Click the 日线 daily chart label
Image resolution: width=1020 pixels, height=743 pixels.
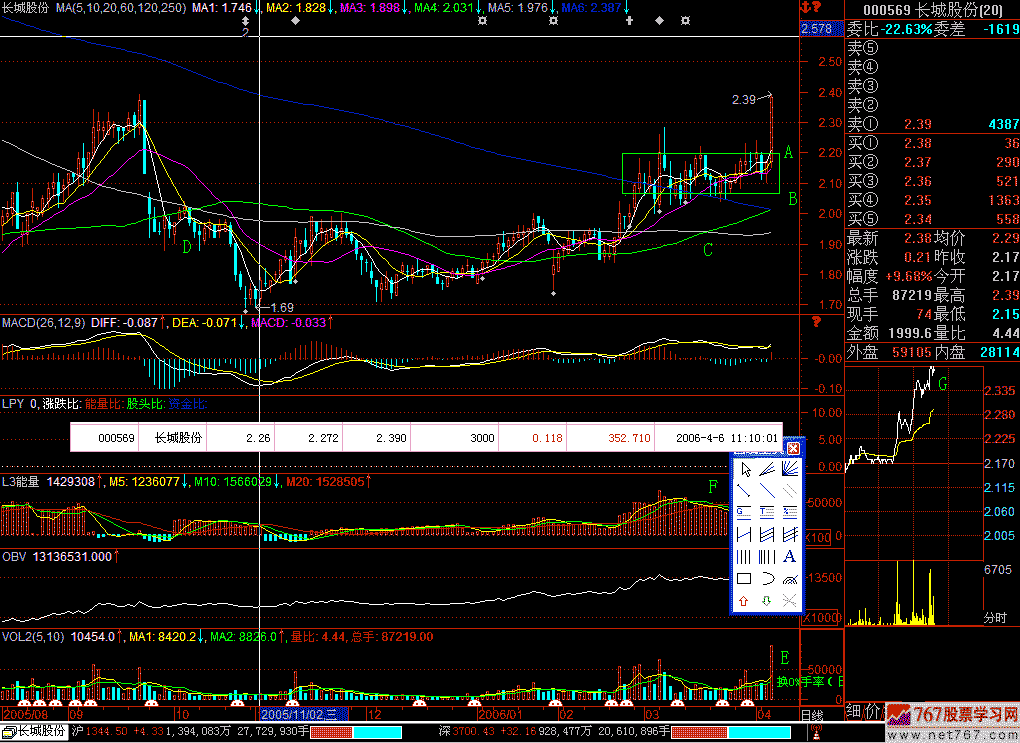[x=812, y=715]
